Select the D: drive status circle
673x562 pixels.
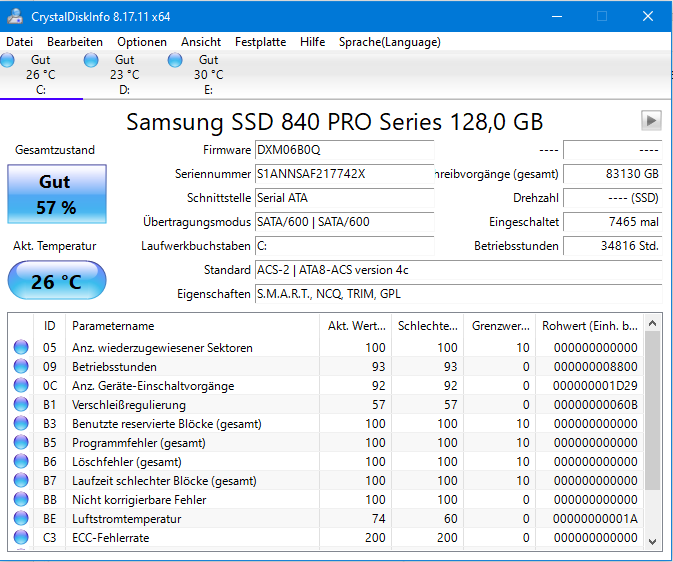pyautogui.click(x=91, y=60)
